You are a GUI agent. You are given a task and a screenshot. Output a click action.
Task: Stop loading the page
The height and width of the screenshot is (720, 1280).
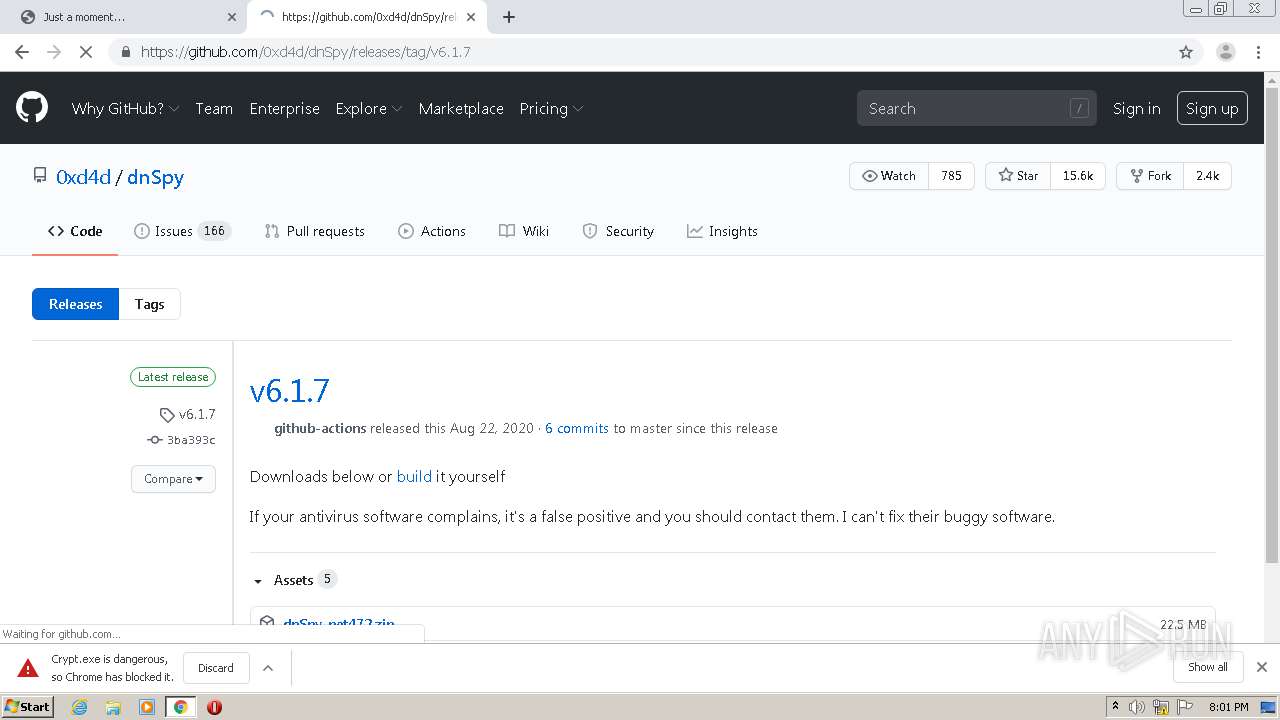pos(86,52)
